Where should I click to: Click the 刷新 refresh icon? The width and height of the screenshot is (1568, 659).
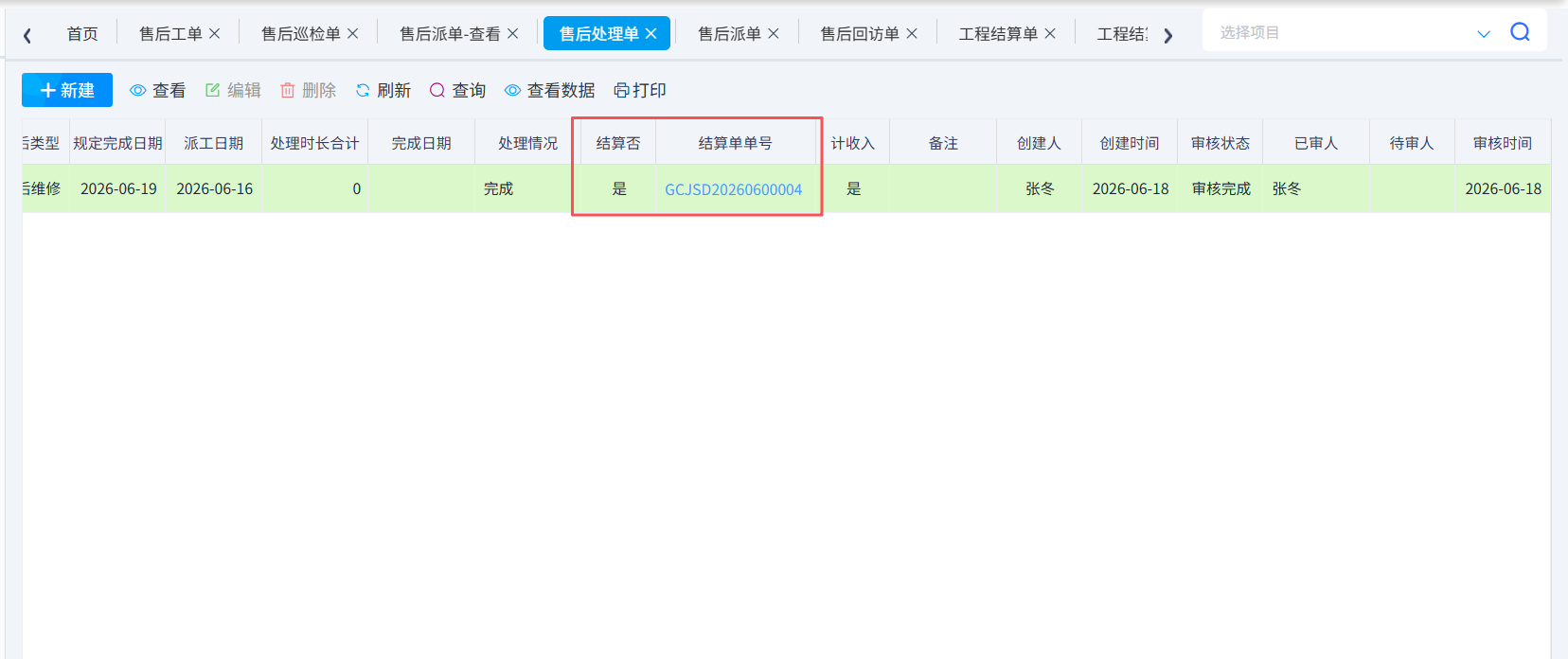(363, 90)
